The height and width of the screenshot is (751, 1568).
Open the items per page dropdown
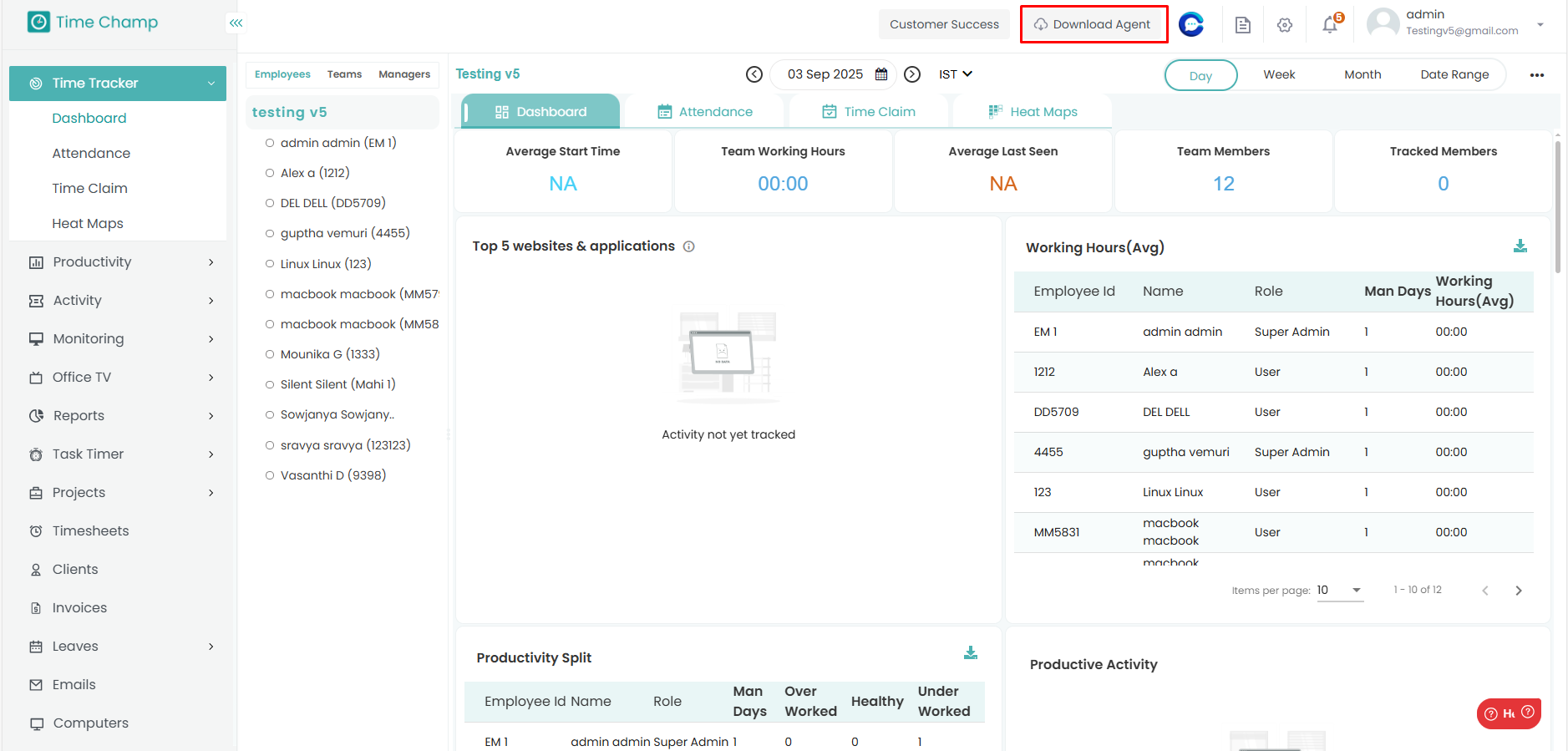coord(1339,590)
